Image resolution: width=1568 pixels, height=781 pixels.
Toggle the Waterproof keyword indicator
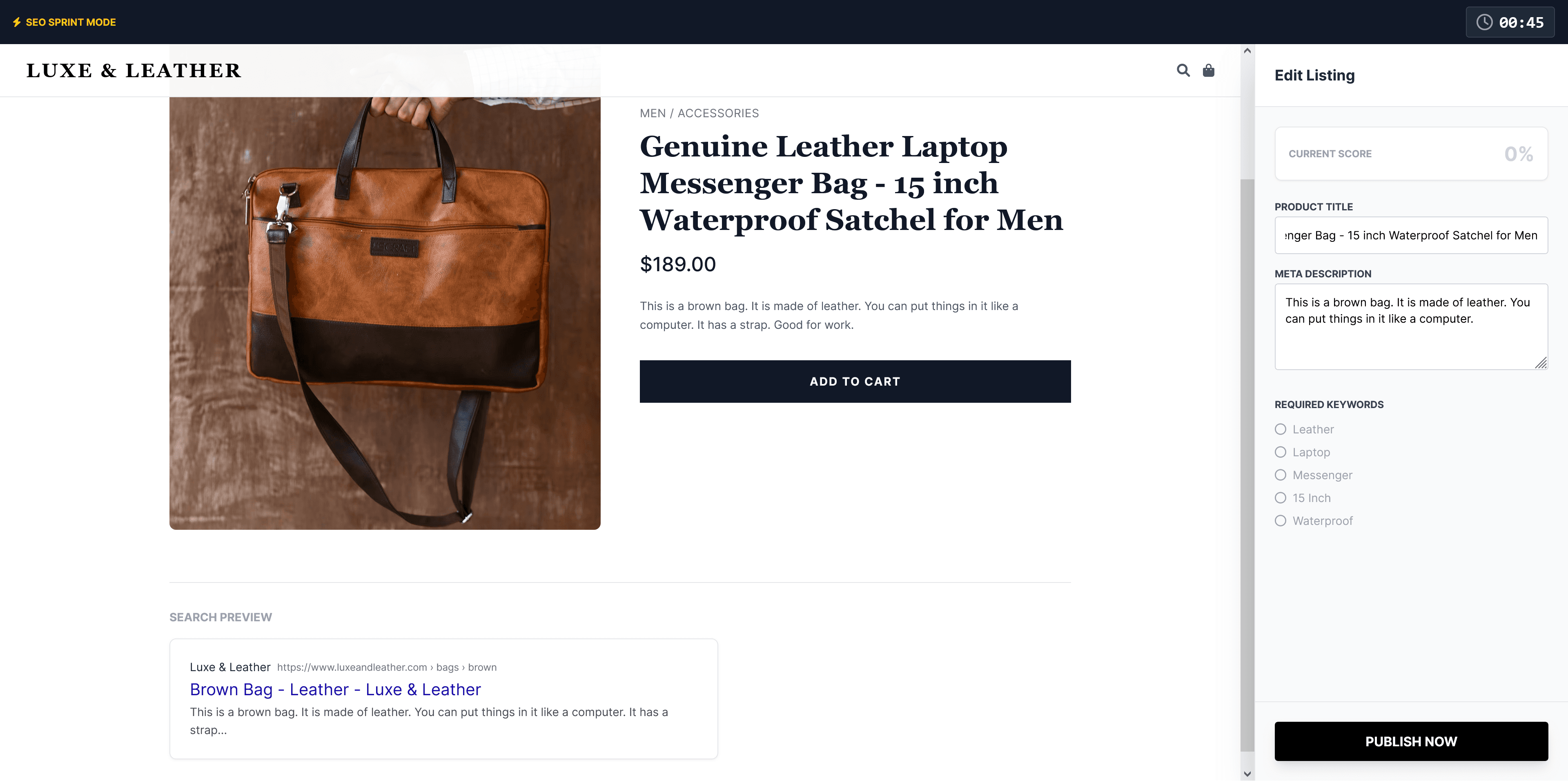pos(1280,520)
